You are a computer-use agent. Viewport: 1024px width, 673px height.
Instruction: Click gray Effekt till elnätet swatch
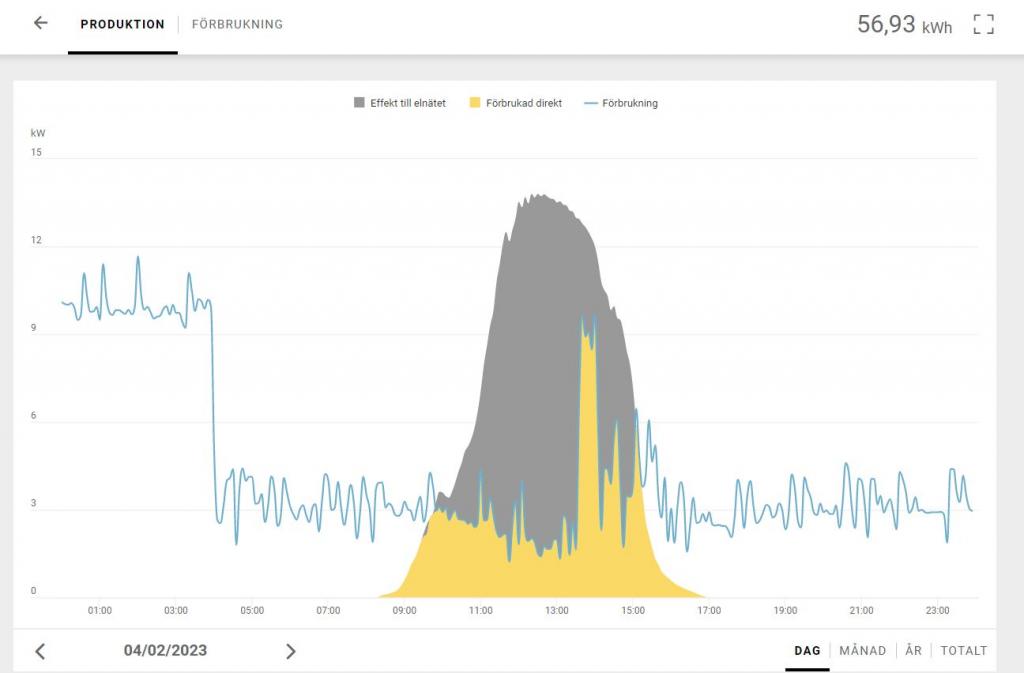(x=360, y=103)
